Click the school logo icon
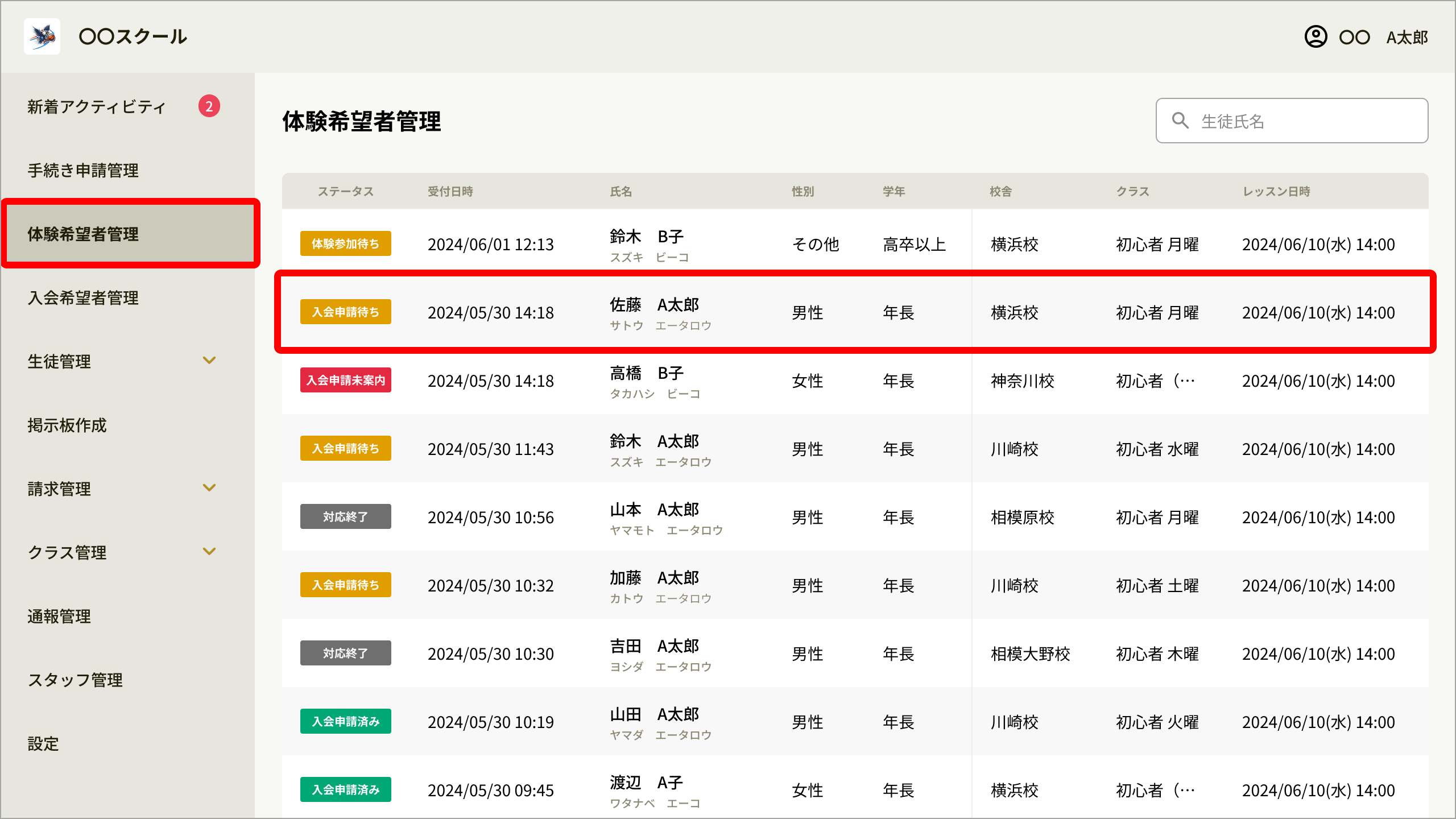Screen dimensions: 1456x819 click(x=42, y=36)
